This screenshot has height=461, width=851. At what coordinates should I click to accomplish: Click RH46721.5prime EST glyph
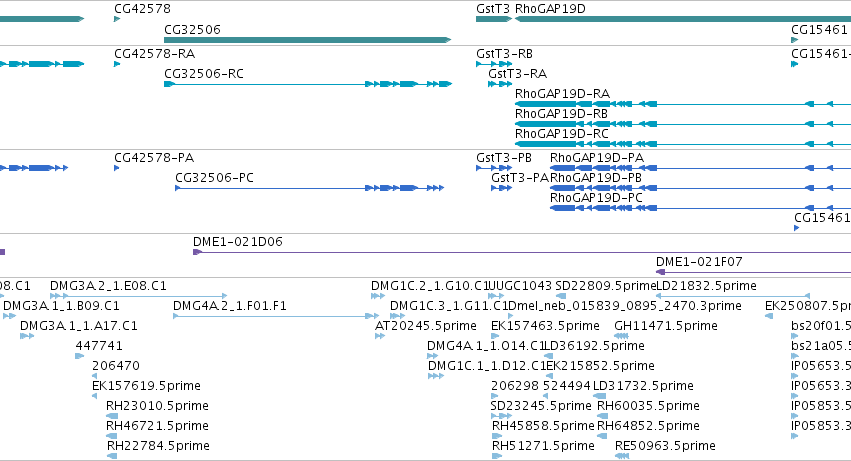click(x=112, y=436)
